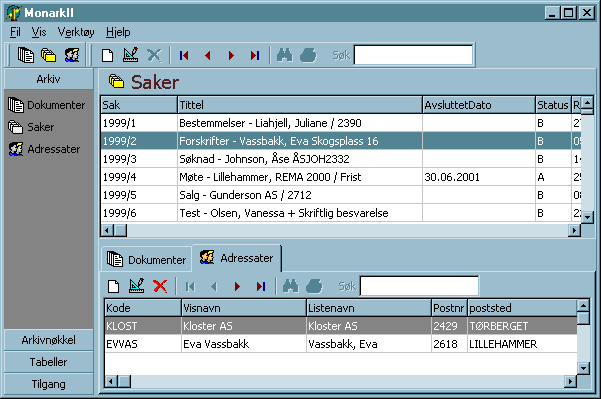
Task: Open Saker in the Arkiv sidebar
Action: (x=31, y=127)
